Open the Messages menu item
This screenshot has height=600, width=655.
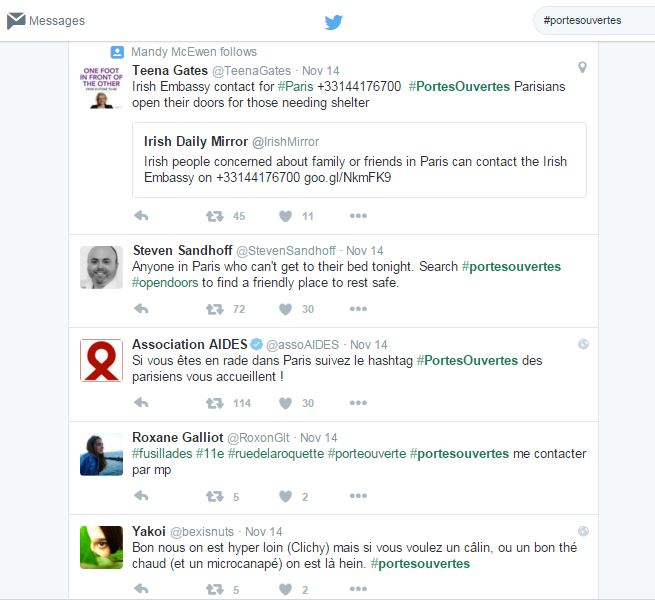click(x=56, y=21)
